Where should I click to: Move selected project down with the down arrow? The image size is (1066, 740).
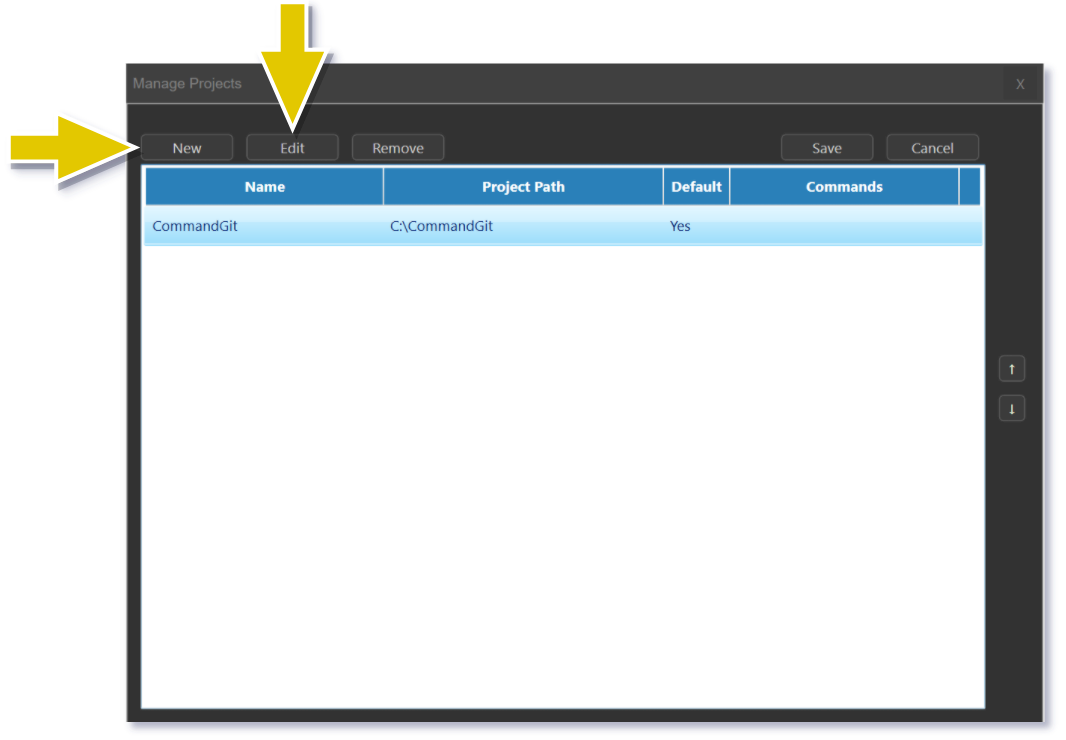click(1011, 409)
